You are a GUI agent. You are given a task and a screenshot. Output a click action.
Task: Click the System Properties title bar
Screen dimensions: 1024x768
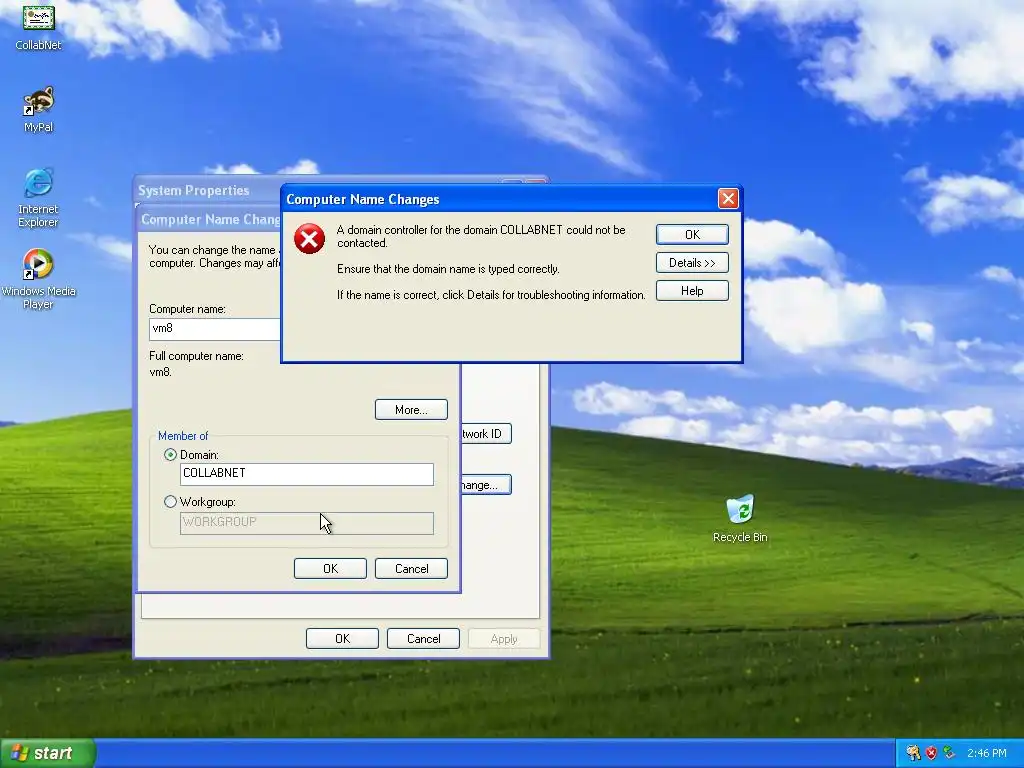[207, 190]
